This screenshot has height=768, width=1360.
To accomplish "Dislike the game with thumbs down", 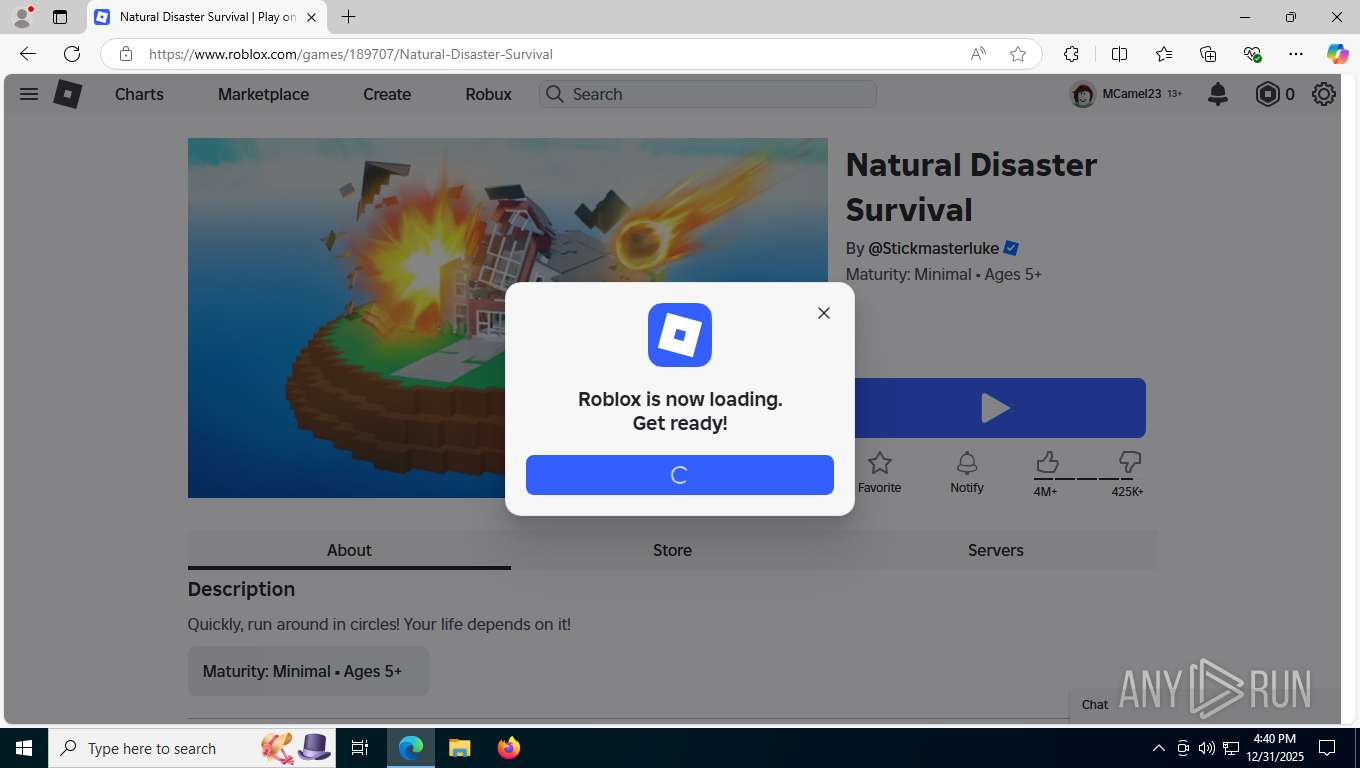I will [1130, 462].
